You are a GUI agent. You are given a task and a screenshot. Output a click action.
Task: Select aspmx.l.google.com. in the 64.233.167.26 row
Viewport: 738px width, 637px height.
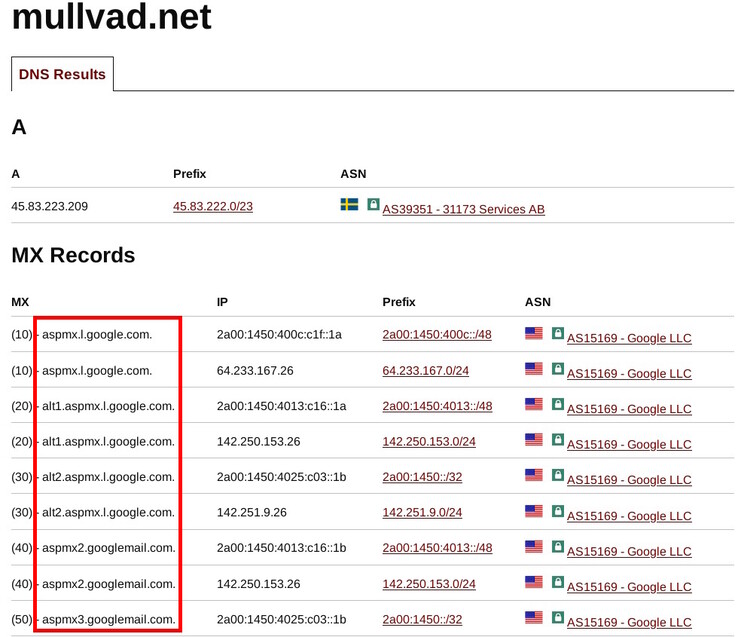(97, 371)
